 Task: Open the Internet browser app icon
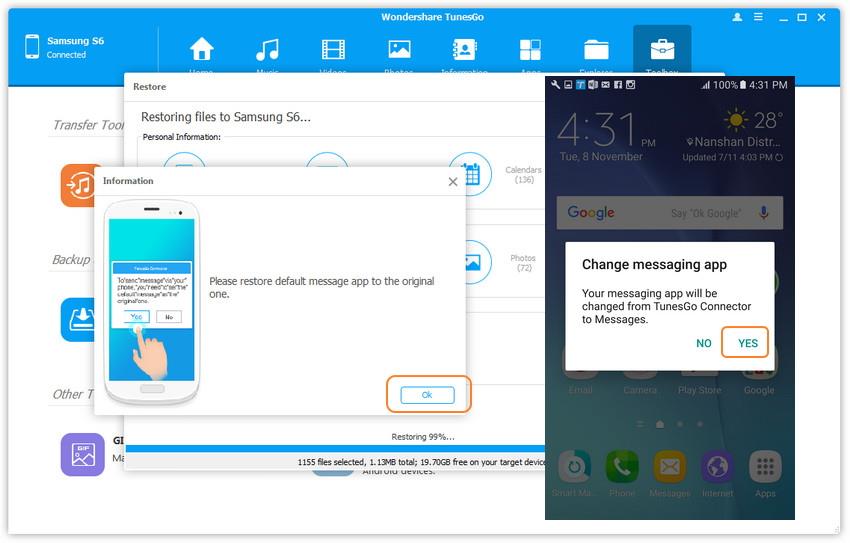[717, 468]
